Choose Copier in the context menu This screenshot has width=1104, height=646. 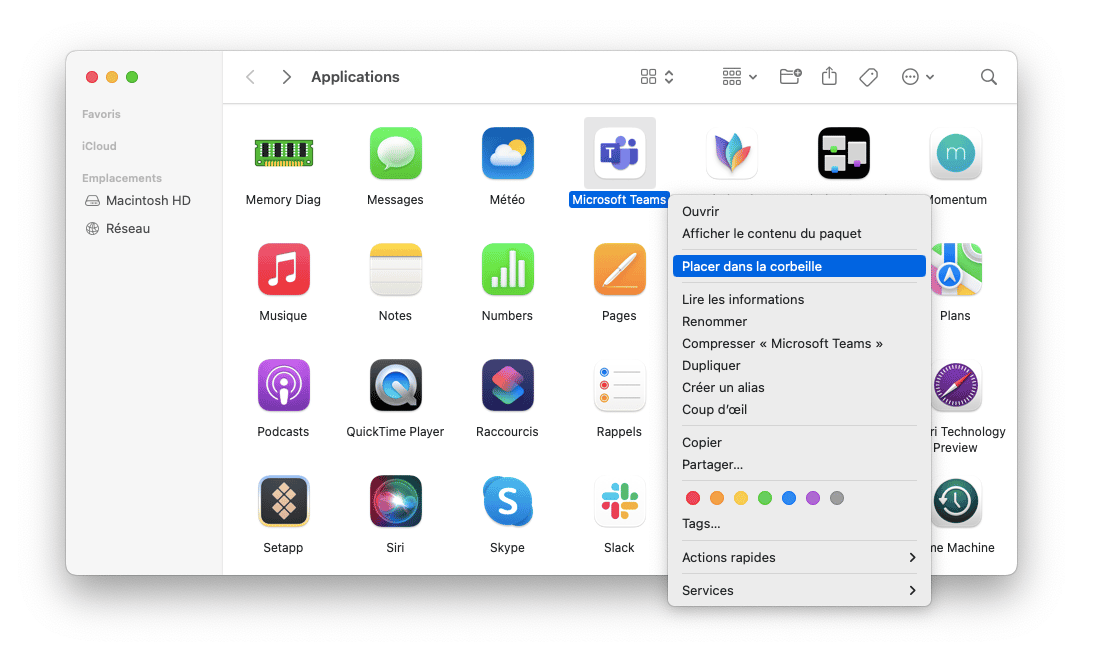[799, 443]
